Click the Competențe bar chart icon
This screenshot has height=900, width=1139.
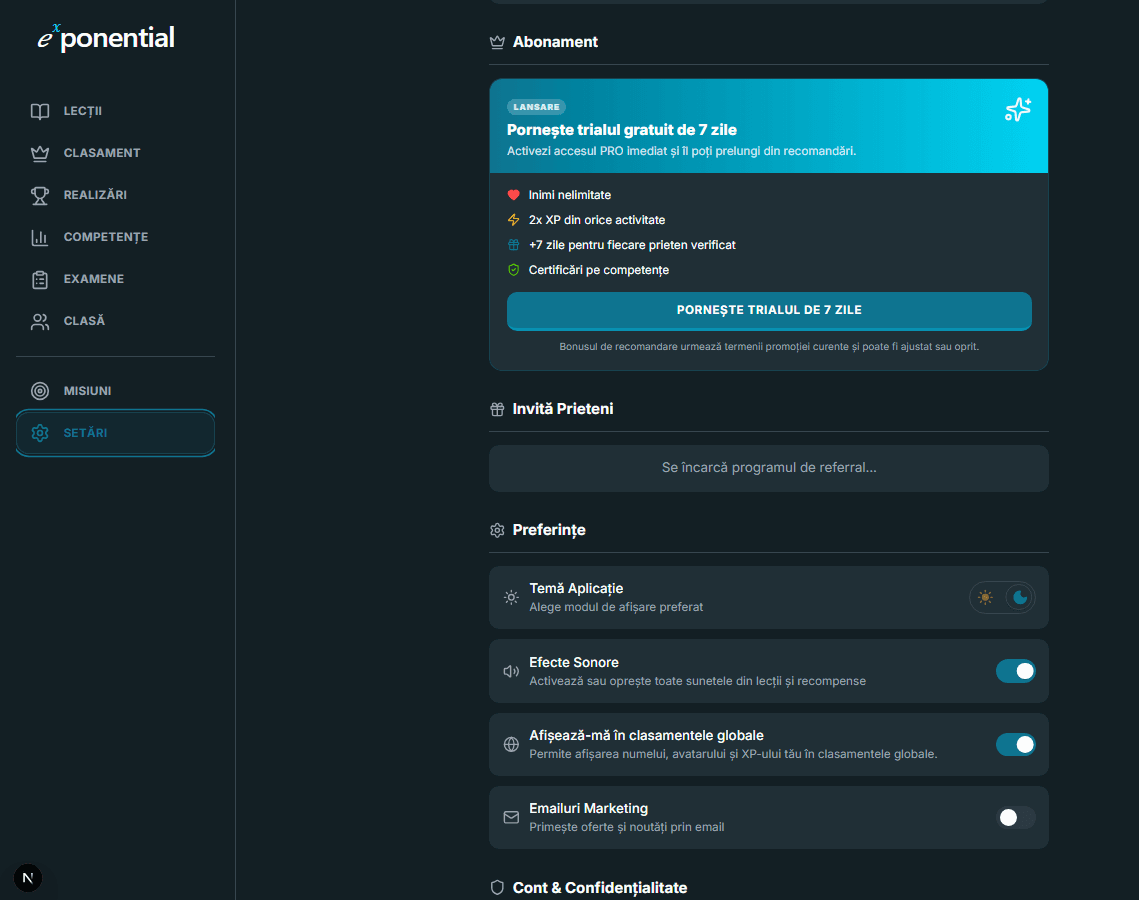tap(40, 238)
